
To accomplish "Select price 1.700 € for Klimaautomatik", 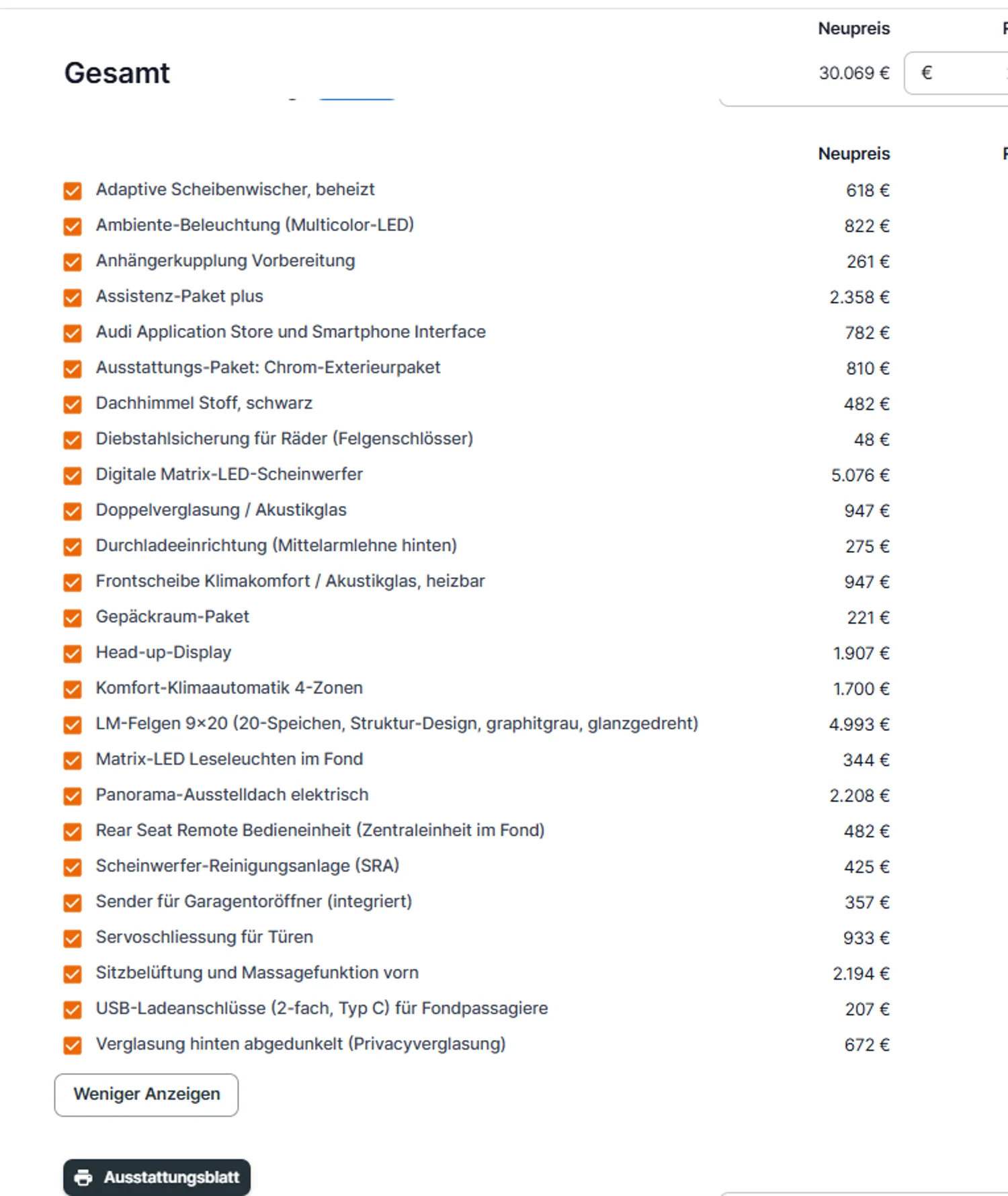I will click(862, 689).
